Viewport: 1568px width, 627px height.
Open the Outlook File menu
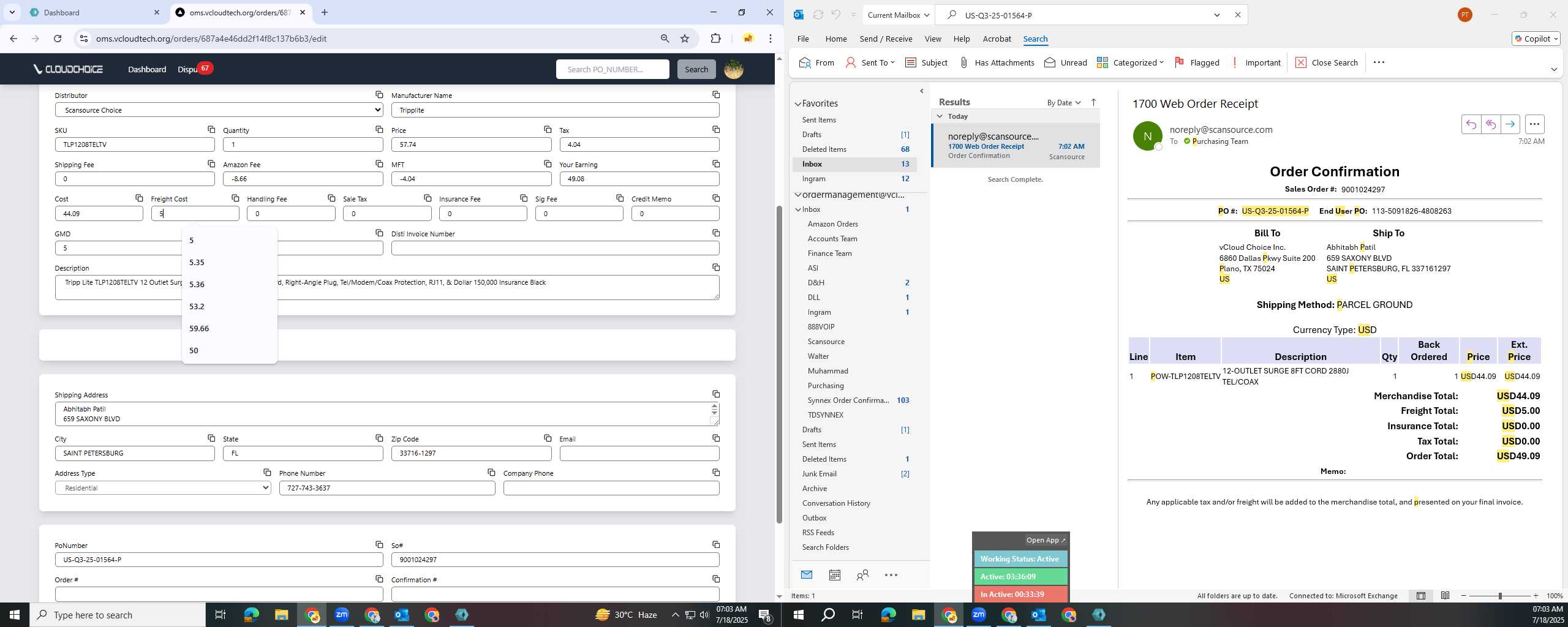click(x=802, y=39)
